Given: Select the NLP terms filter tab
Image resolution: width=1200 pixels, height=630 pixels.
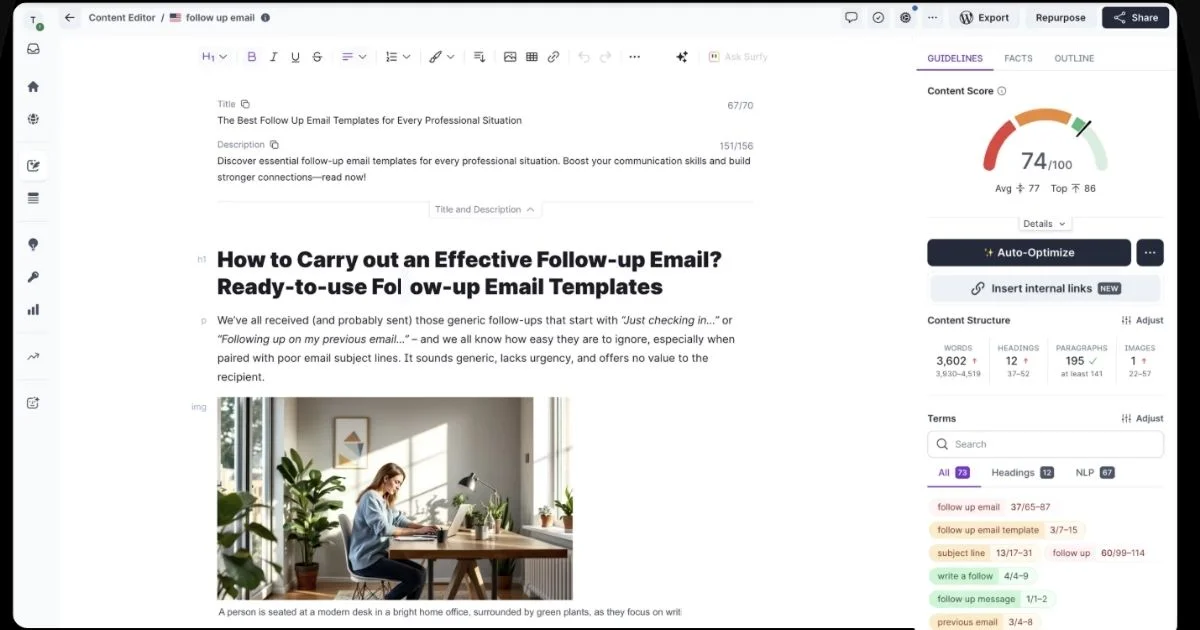Looking at the screenshot, I should (1095, 473).
